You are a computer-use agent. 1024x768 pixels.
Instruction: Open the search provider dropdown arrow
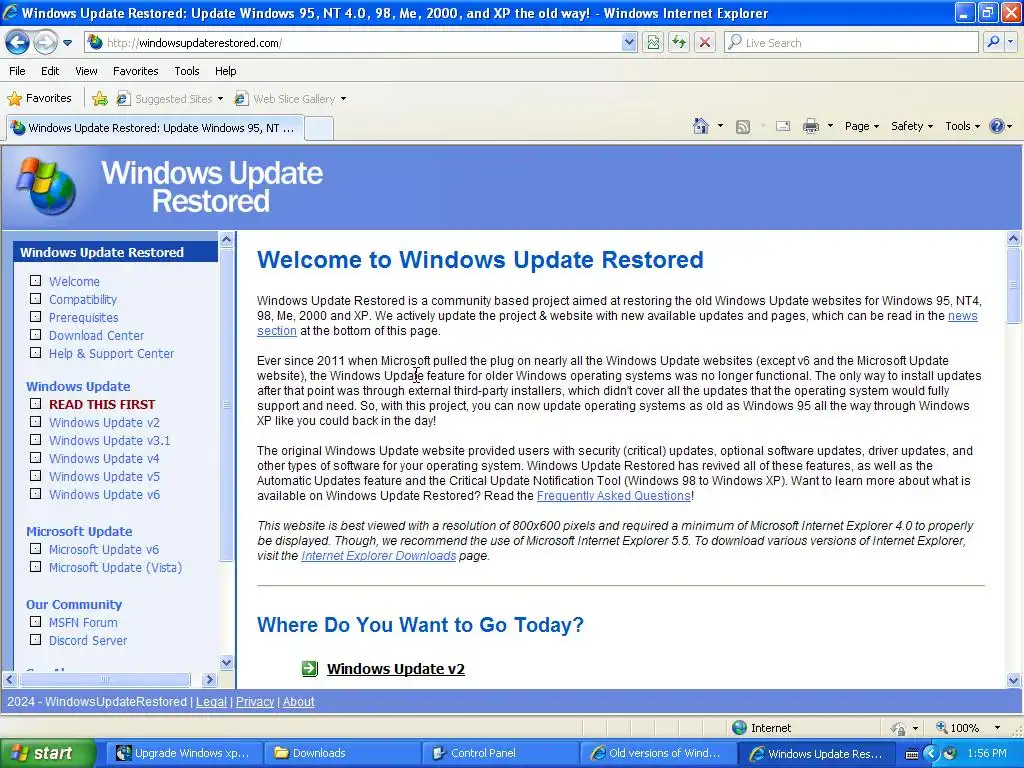coord(1011,42)
